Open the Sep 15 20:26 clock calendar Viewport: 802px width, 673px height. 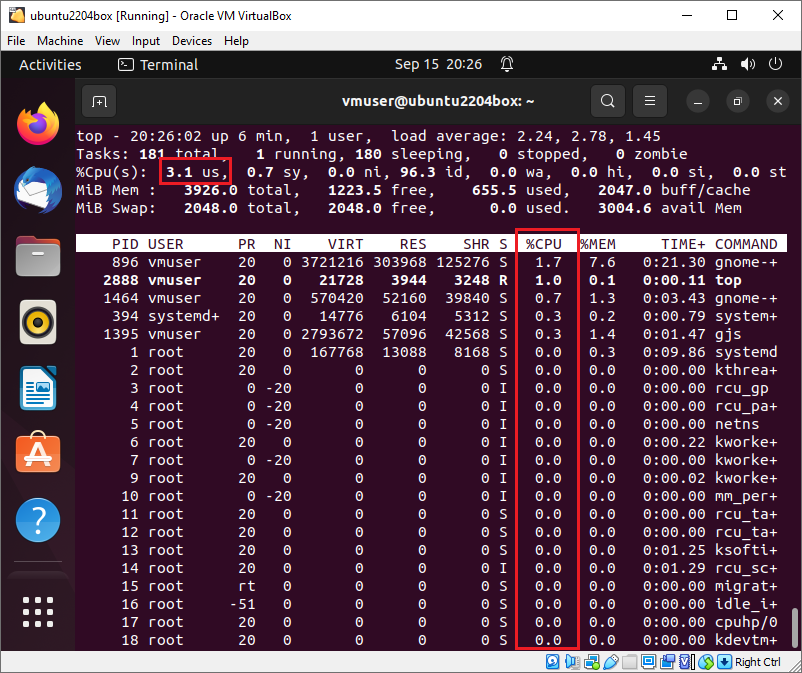click(438, 64)
